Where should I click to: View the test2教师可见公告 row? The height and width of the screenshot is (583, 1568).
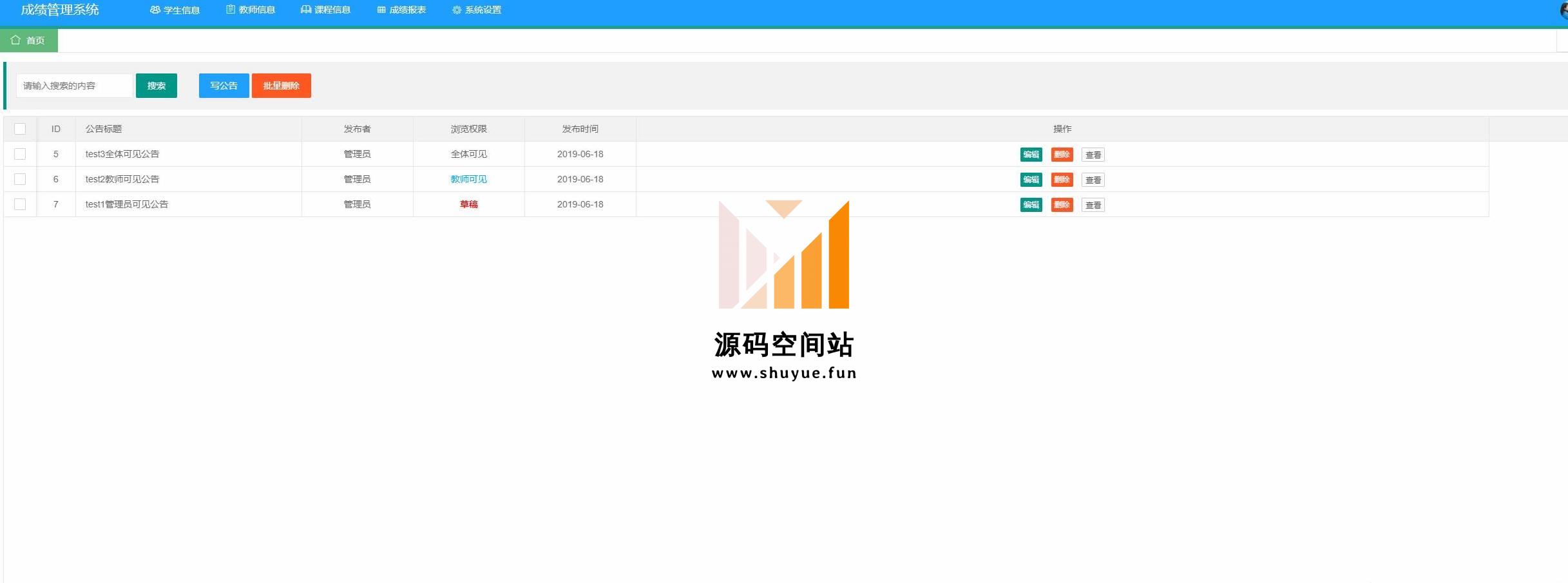click(x=1093, y=180)
